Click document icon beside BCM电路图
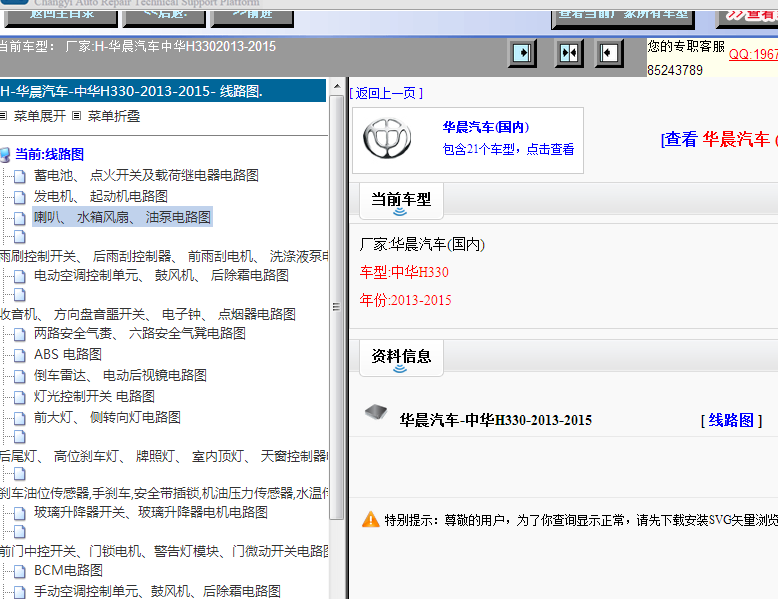Image resolution: width=778 pixels, height=599 pixels. click(19, 571)
